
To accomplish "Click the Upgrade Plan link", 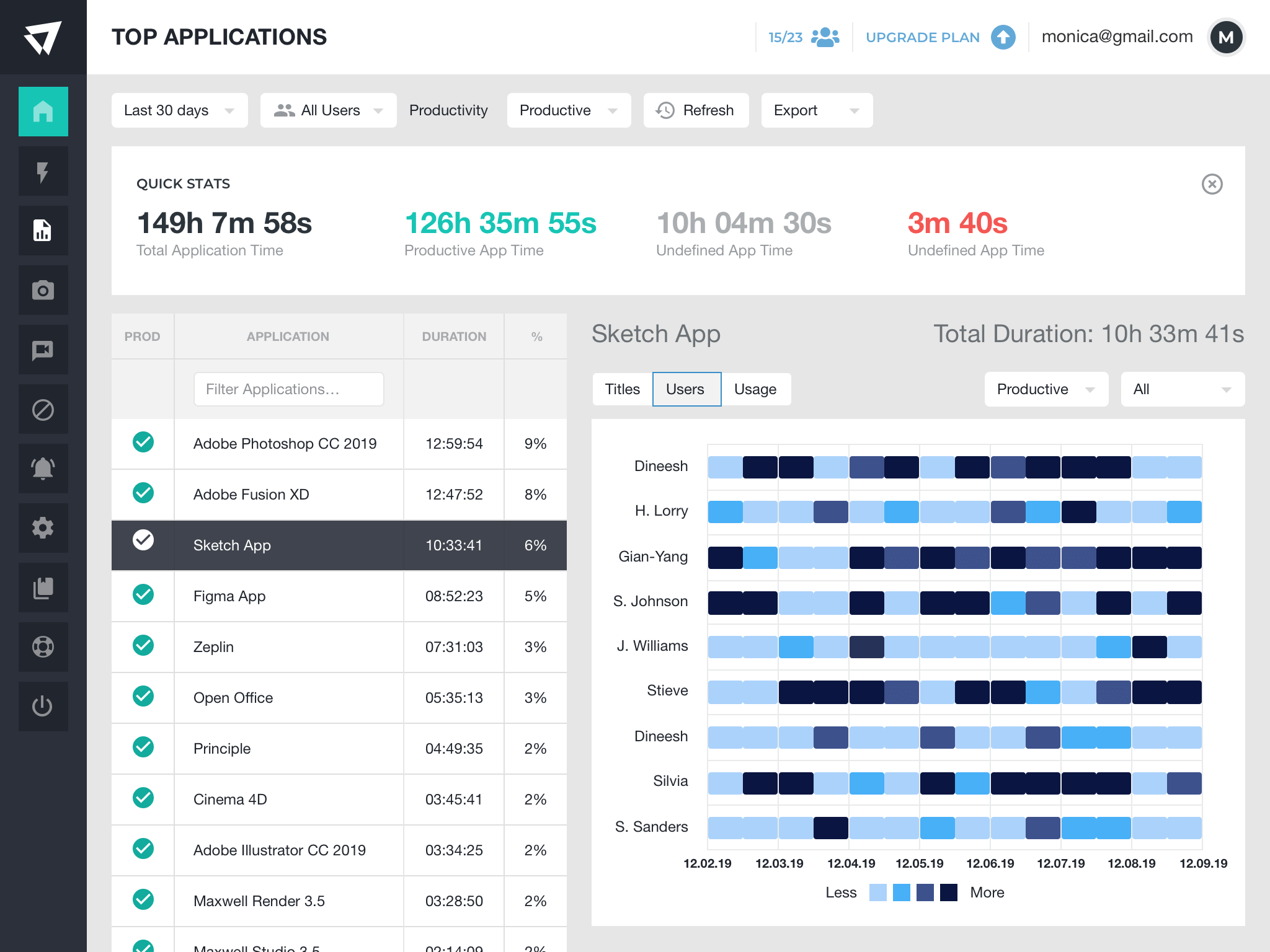I will [923, 37].
